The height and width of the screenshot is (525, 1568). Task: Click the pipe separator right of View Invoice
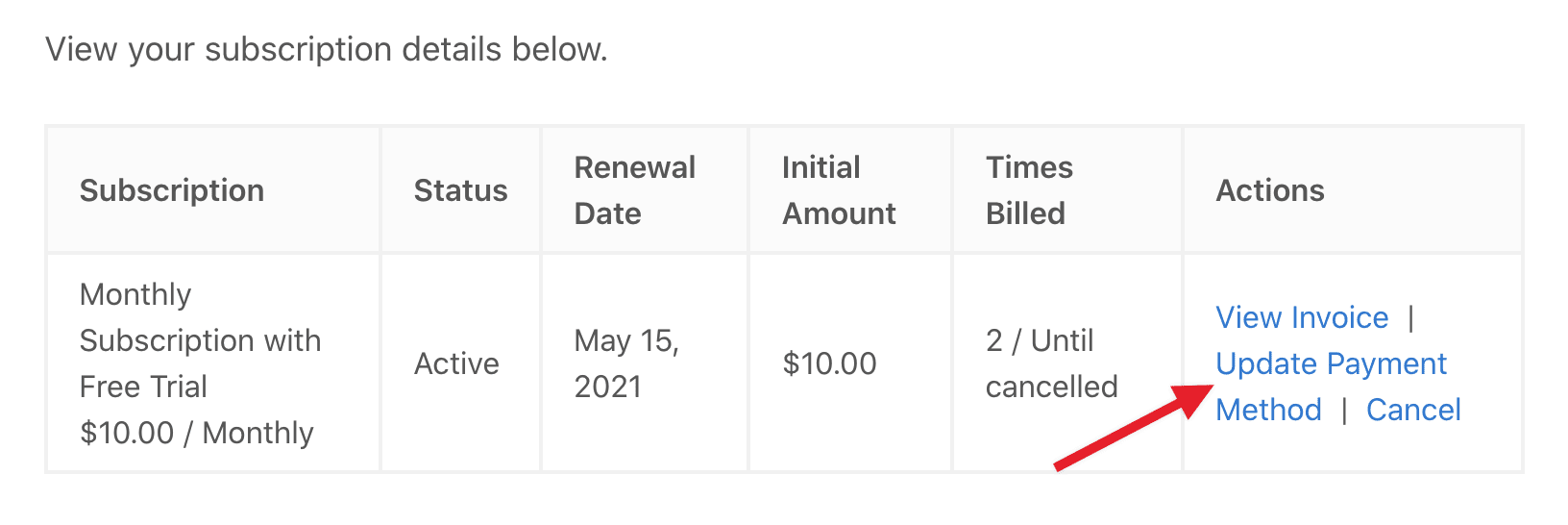pyautogui.click(x=1410, y=317)
